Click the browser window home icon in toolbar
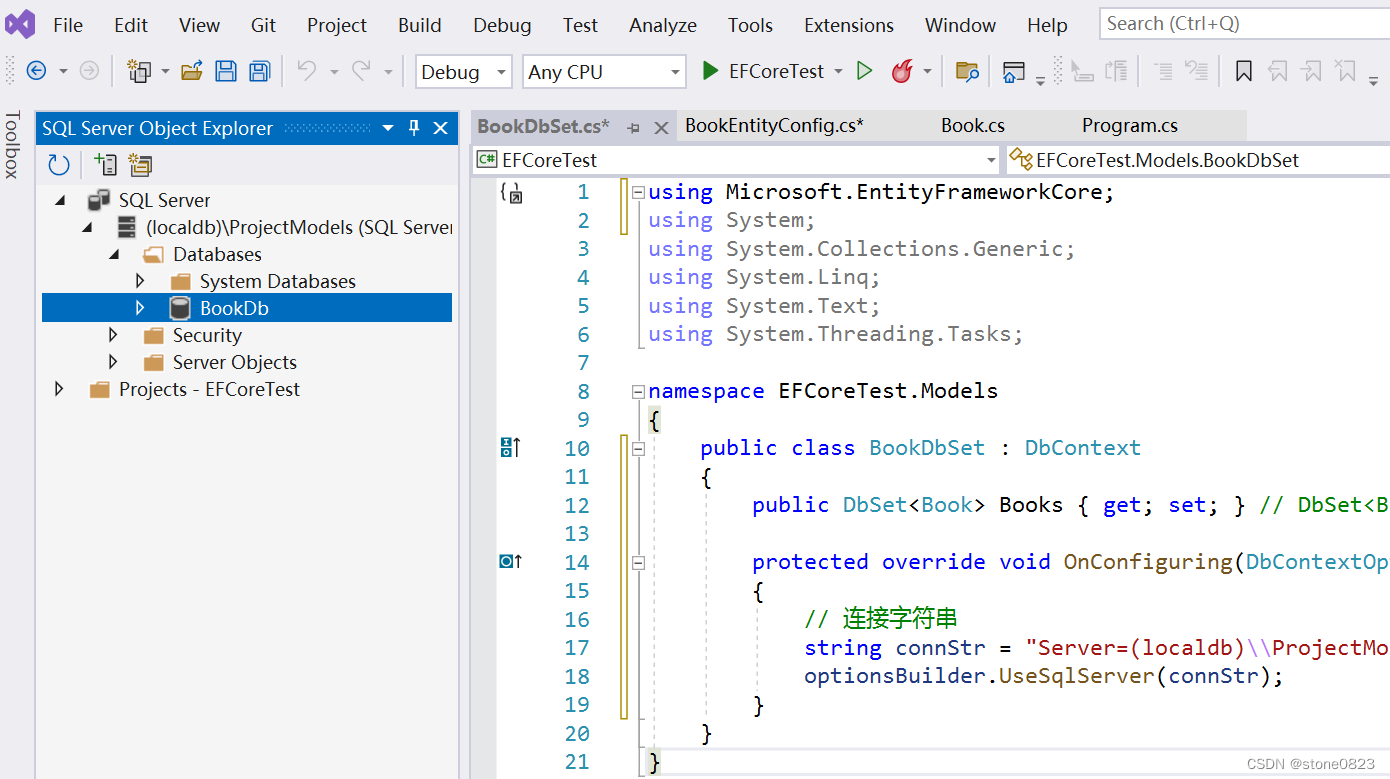This screenshot has width=1390, height=779. point(1014,71)
